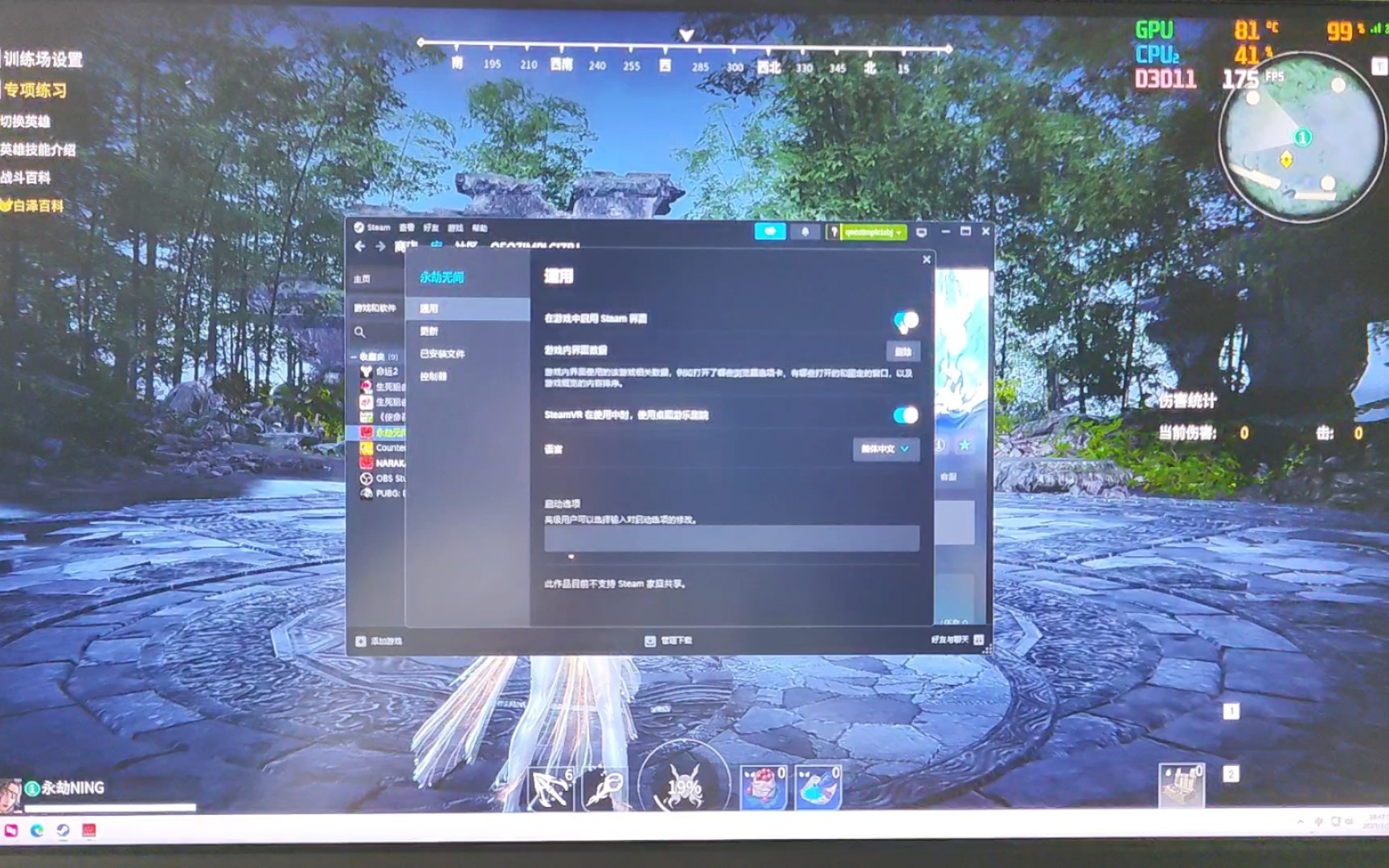The width and height of the screenshot is (1389, 868).
Task: Select the 更新 tab in properties
Action: 468,331
